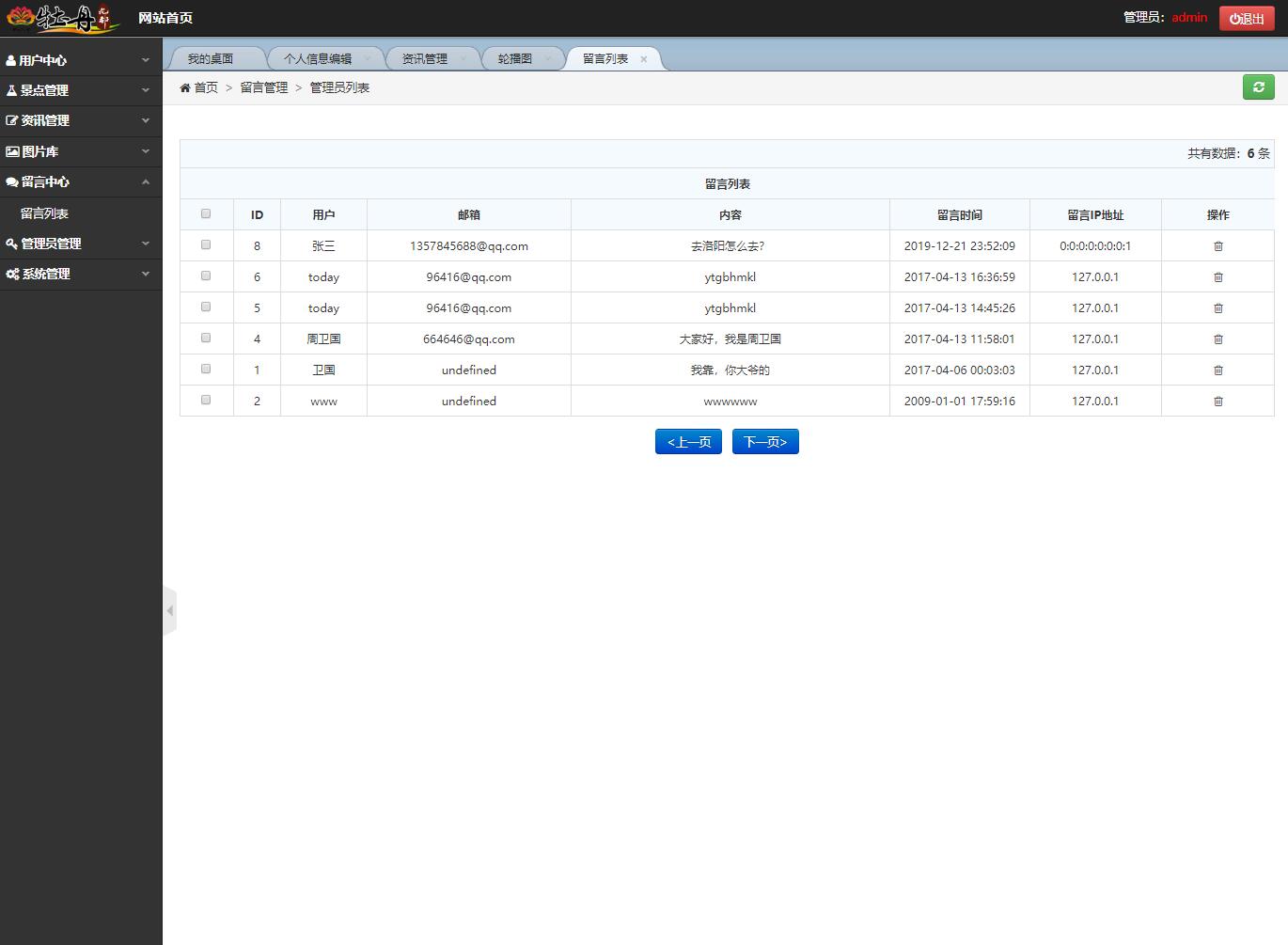Click the red 退出 logout button
The image size is (1288, 945).
[1247, 18]
